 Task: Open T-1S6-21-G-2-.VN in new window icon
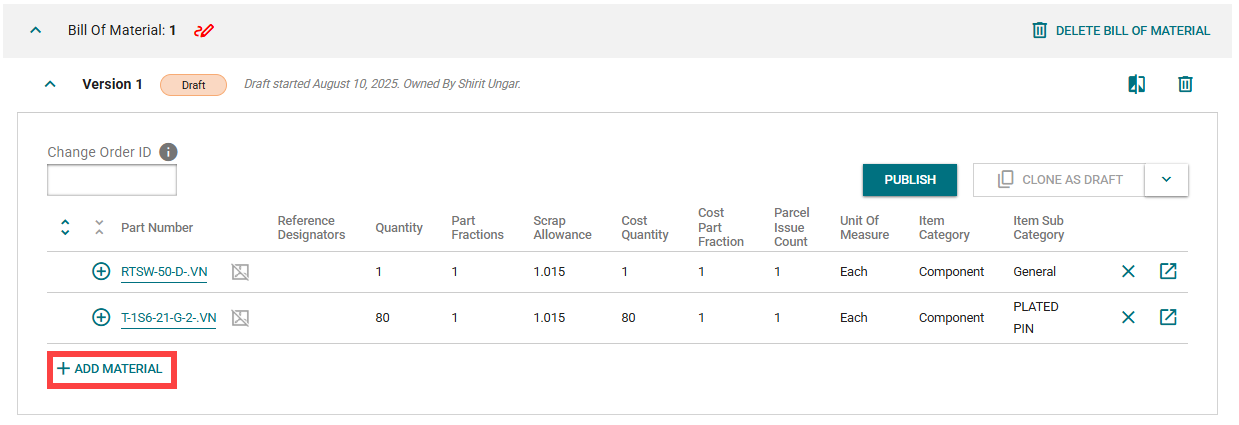1167,317
